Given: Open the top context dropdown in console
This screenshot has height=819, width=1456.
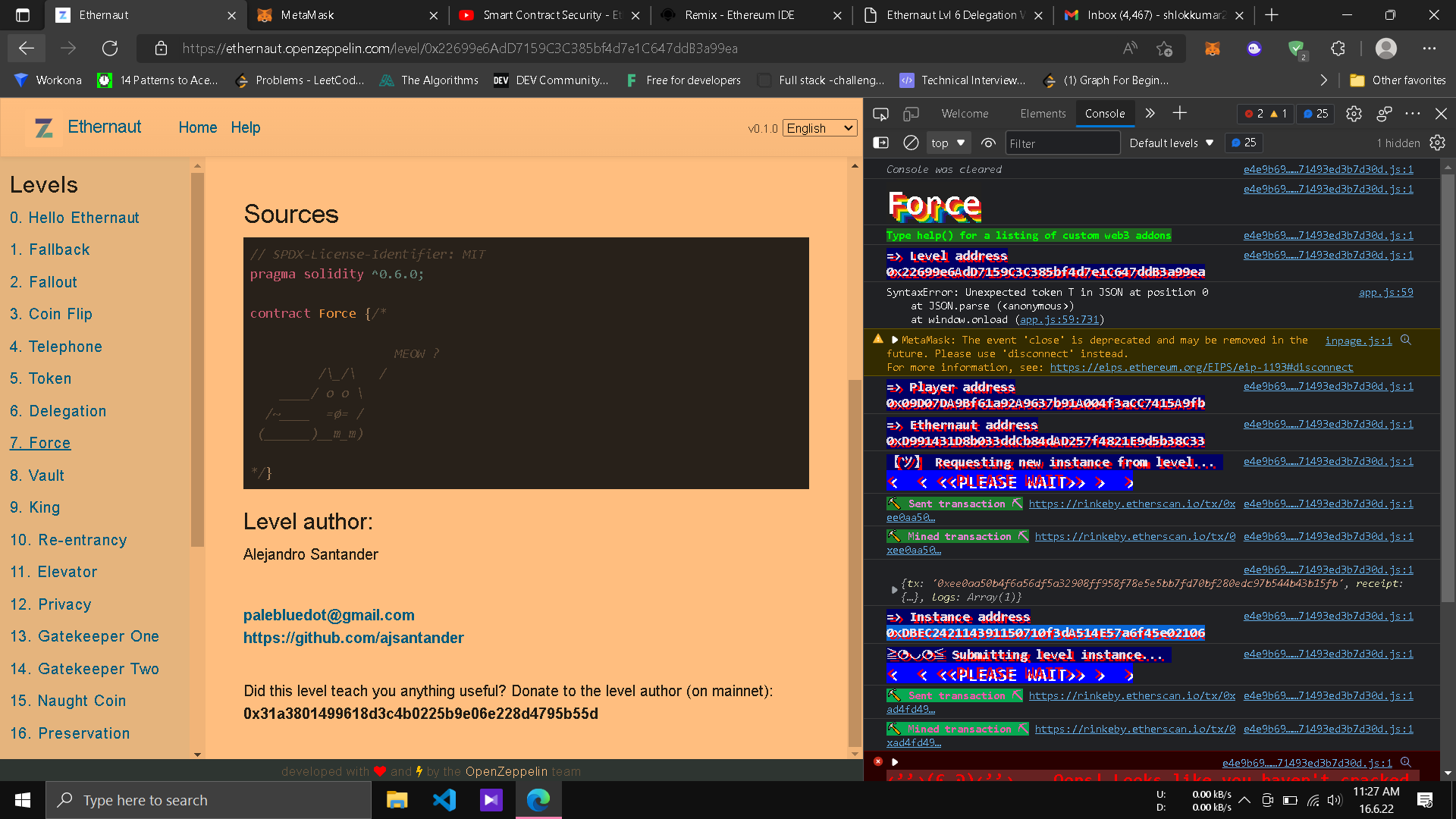Looking at the screenshot, I should 948,143.
